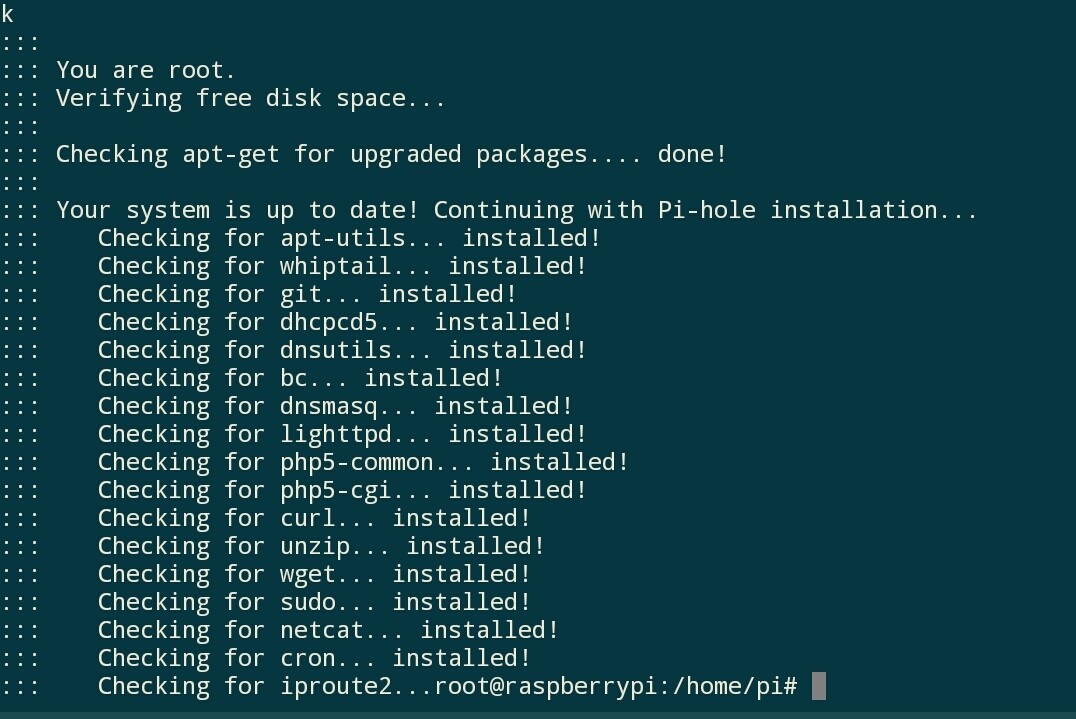Click the 'Verifying free disk space...' line
This screenshot has height=719, width=1076.
(251, 98)
